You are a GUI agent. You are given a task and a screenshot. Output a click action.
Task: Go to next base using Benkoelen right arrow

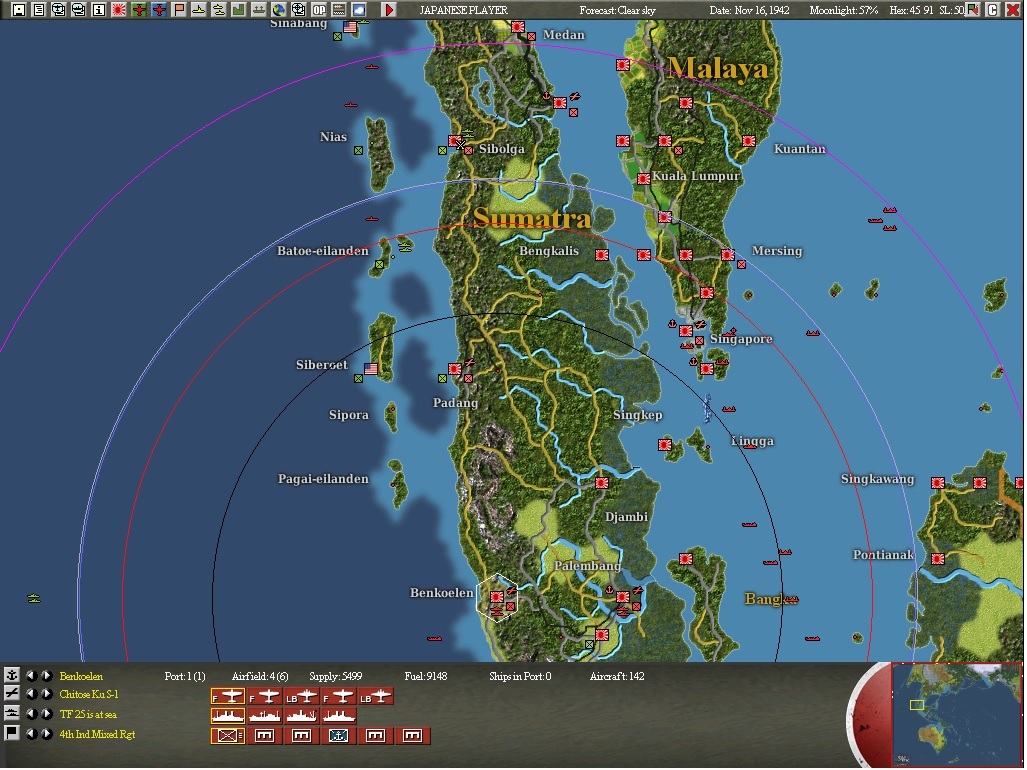pyautogui.click(x=47, y=675)
